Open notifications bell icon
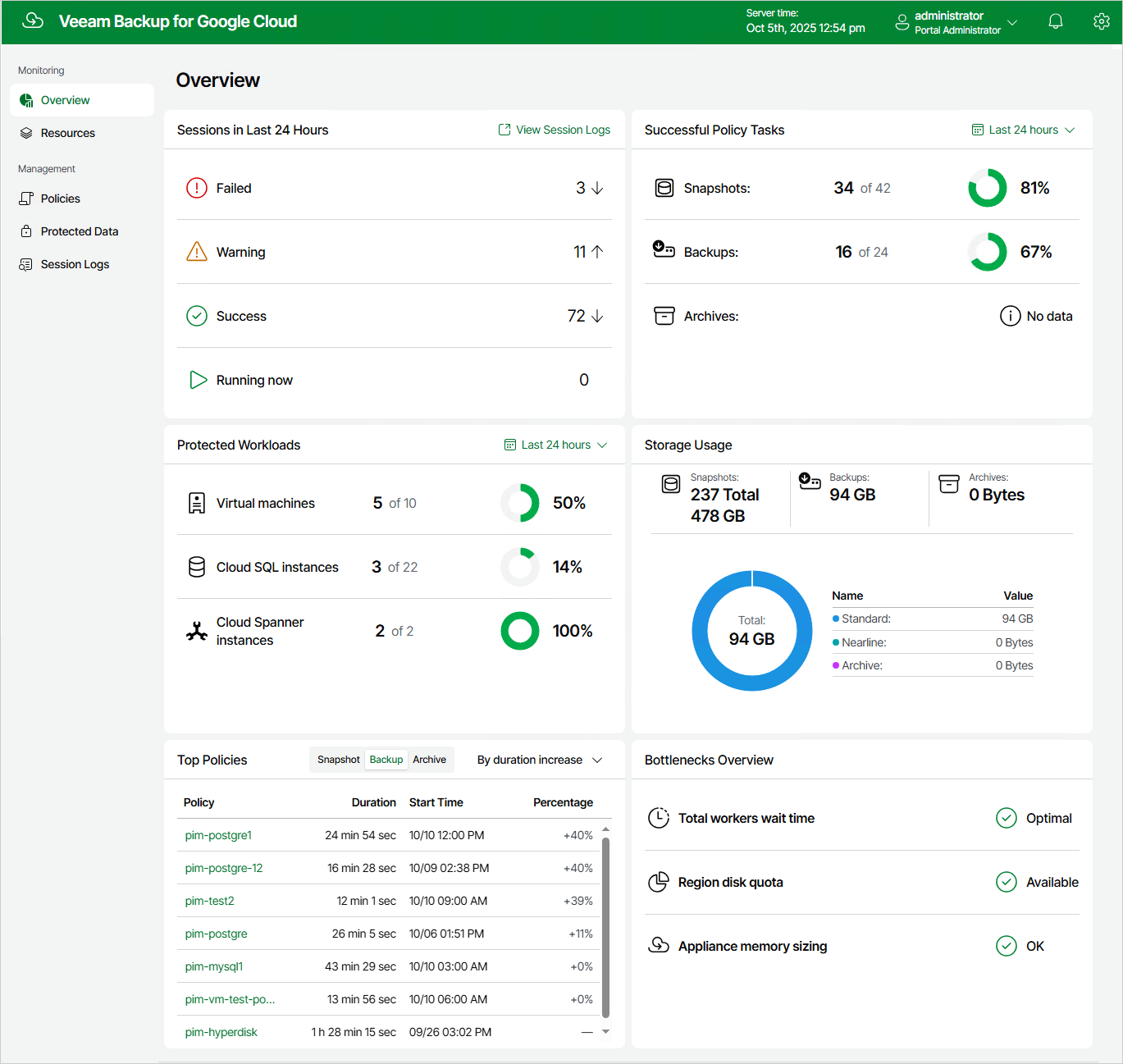The width and height of the screenshot is (1123, 1064). [1056, 21]
